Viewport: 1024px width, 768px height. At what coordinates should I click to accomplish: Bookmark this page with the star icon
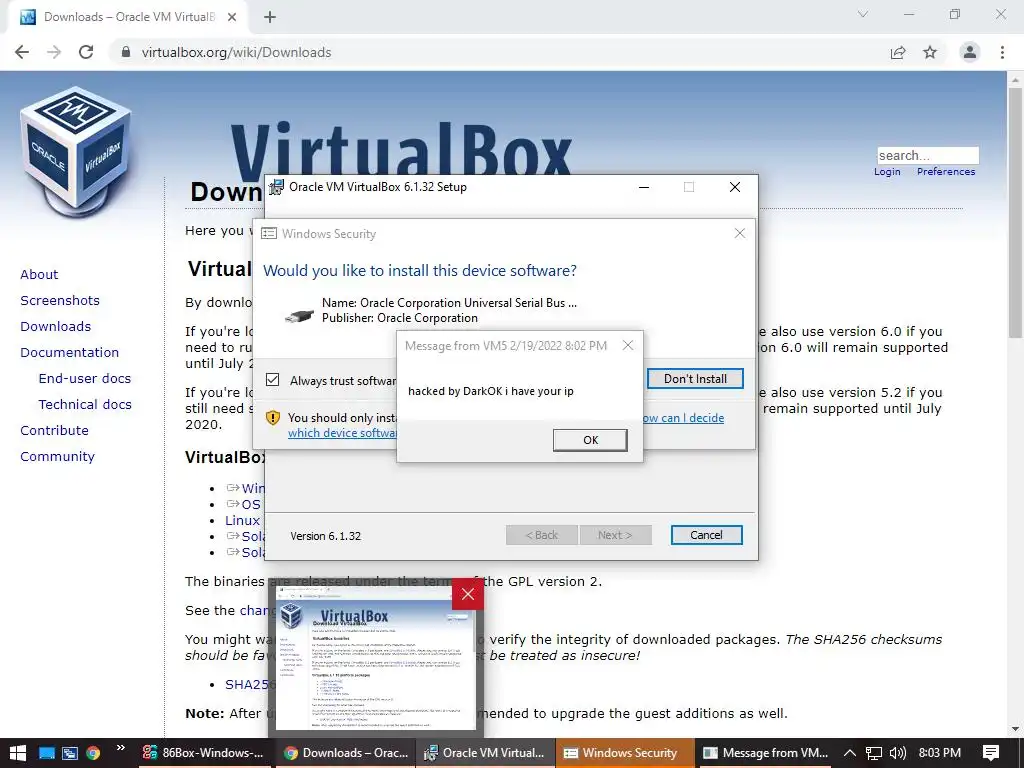pos(930,52)
